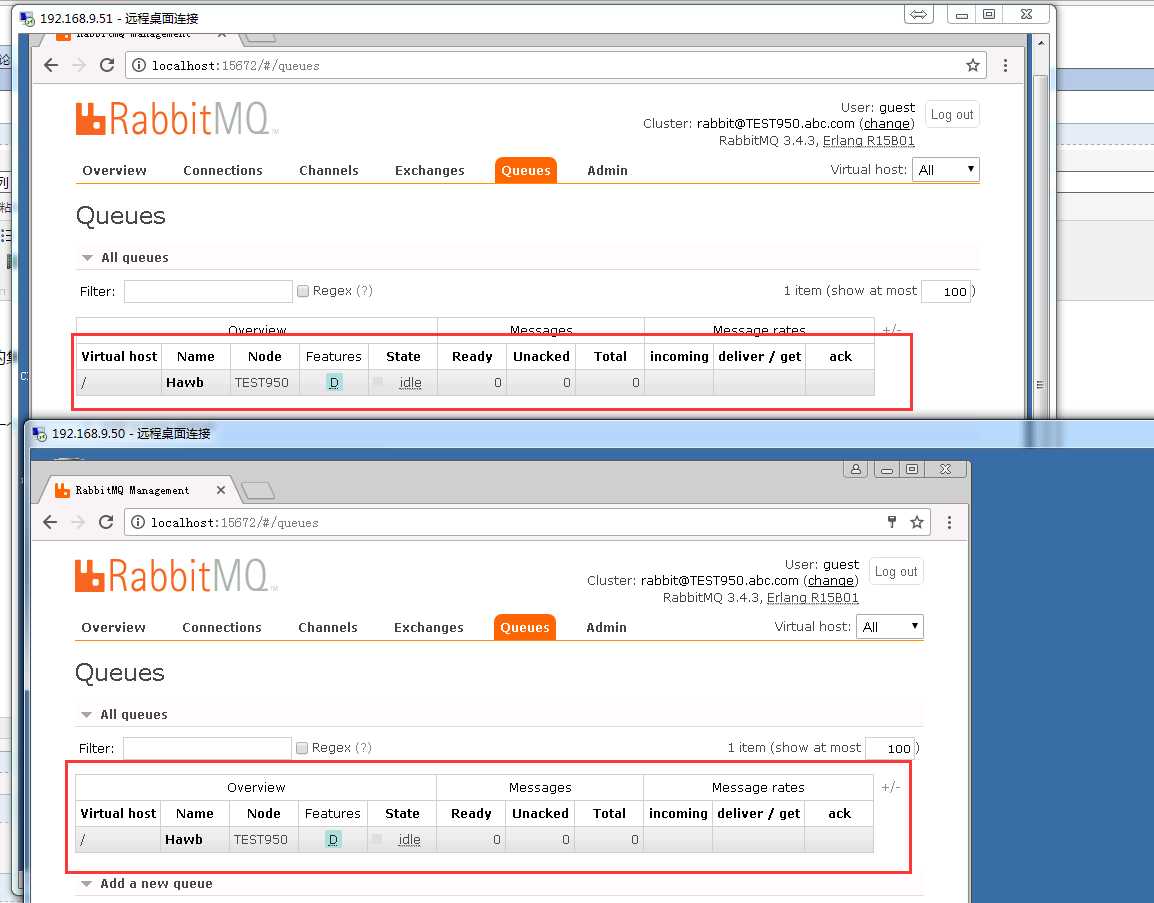This screenshot has height=903, width=1154.
Task: Bookmark star in lower 192.168.9.50 browser
Action: pyautogui.click(x=917, y=523)
